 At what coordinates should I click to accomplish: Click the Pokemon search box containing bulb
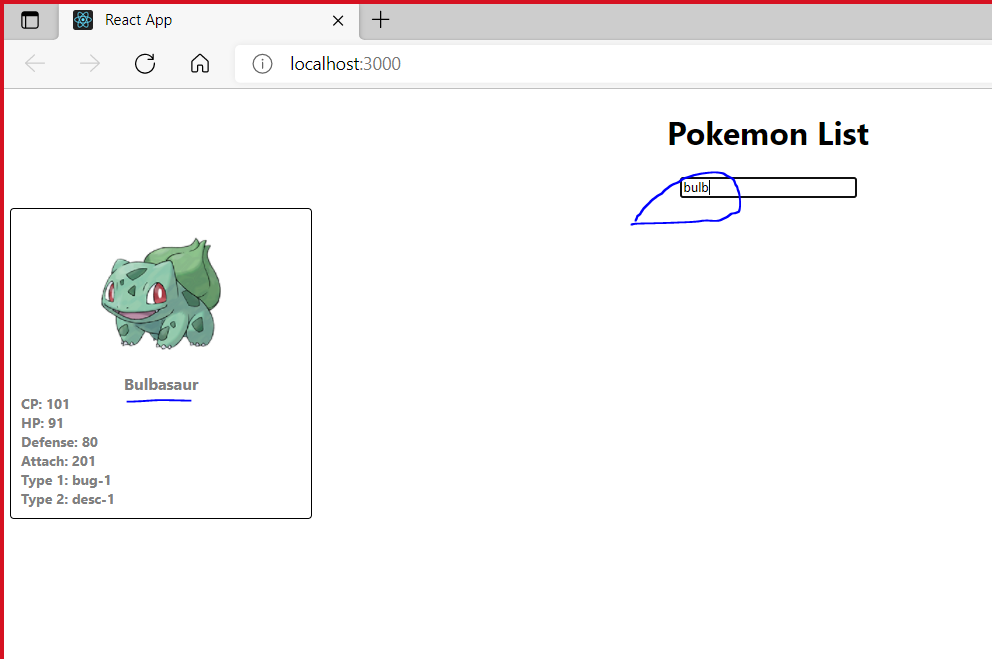[x=768, y=187]
